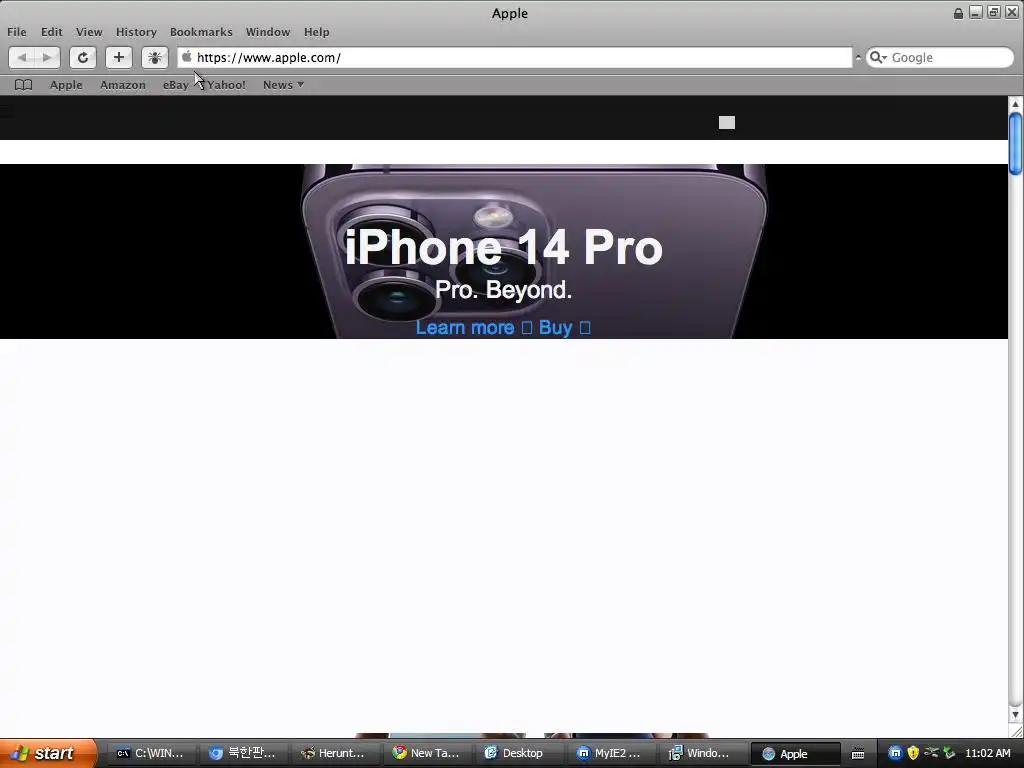This screenshot has height=768, width=1024.
Task: Open the Windows start menu
Action: (x=48, y=753)
